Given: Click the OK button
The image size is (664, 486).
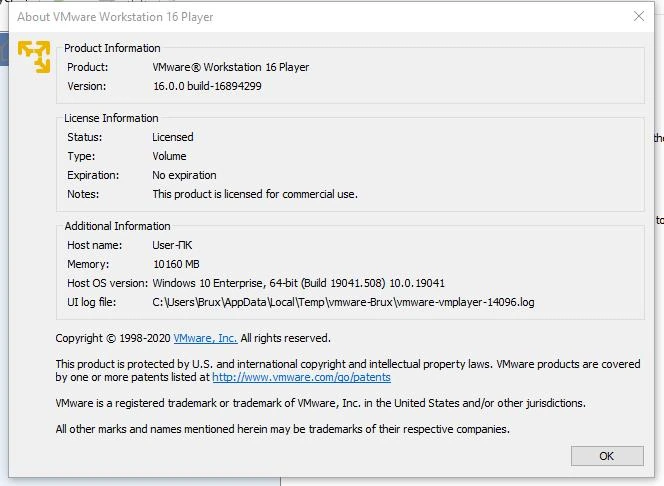Looking at the screenshot, I should [x=607, y=456].
